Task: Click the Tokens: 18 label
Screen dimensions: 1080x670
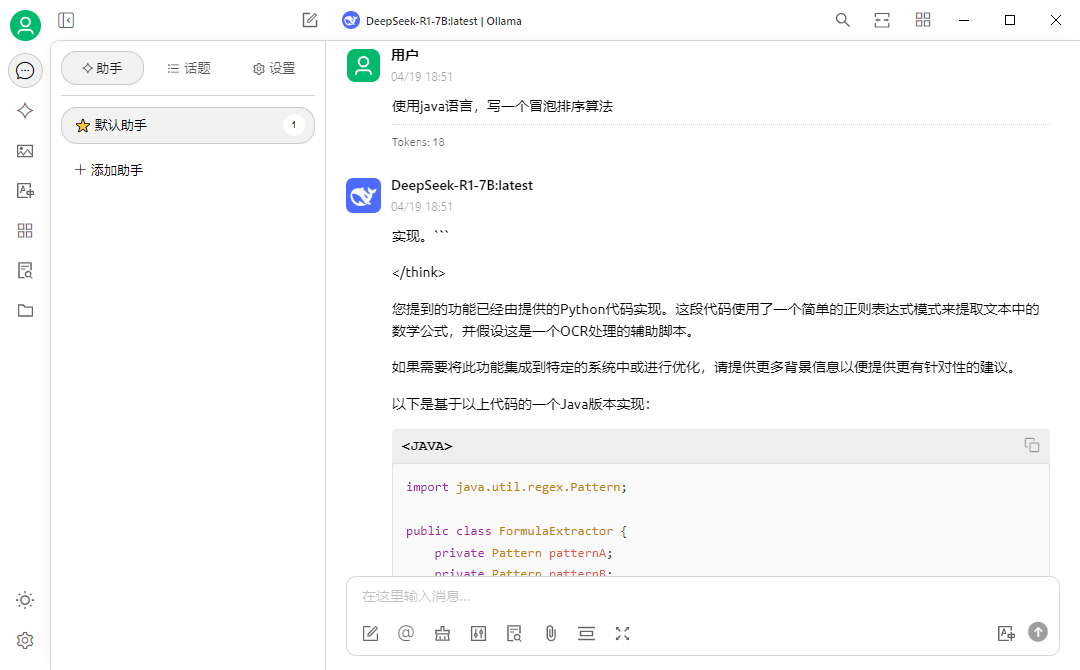Action: point(418,143)
